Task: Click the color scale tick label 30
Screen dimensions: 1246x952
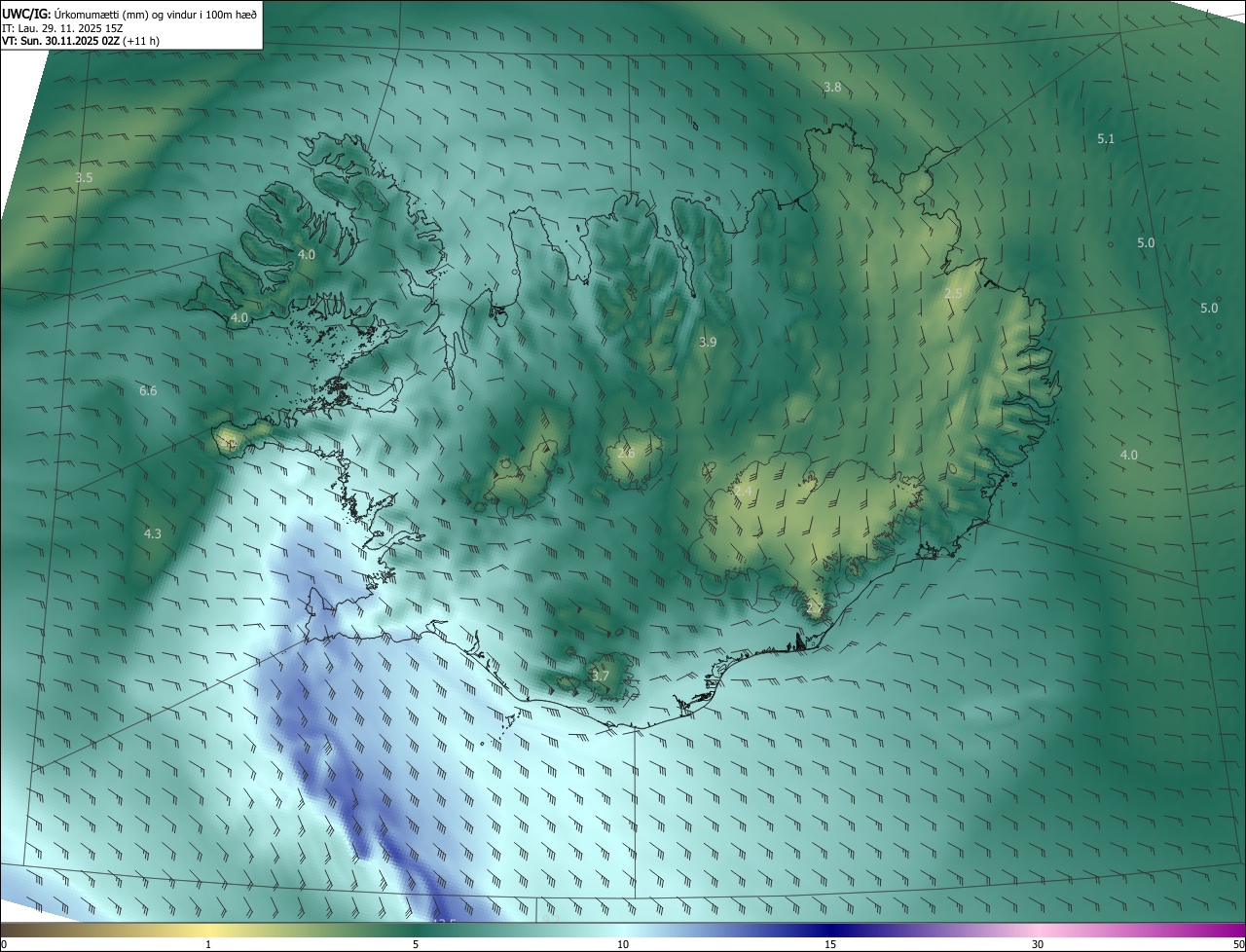Action: pyautogui.click(x=1038, y=945)
